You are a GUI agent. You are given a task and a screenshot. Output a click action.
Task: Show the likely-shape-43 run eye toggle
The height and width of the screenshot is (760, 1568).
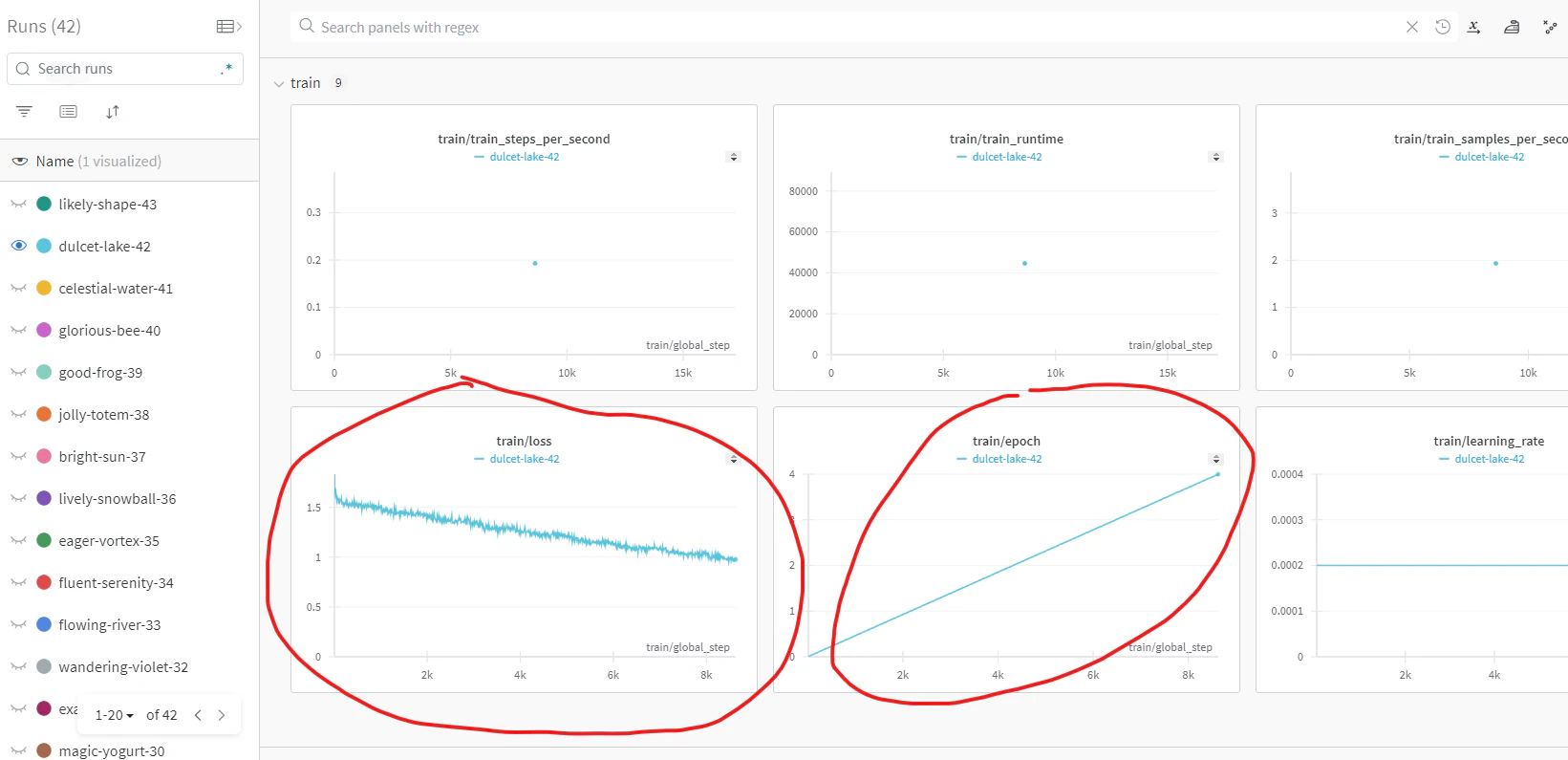click(x=19, y=204)
